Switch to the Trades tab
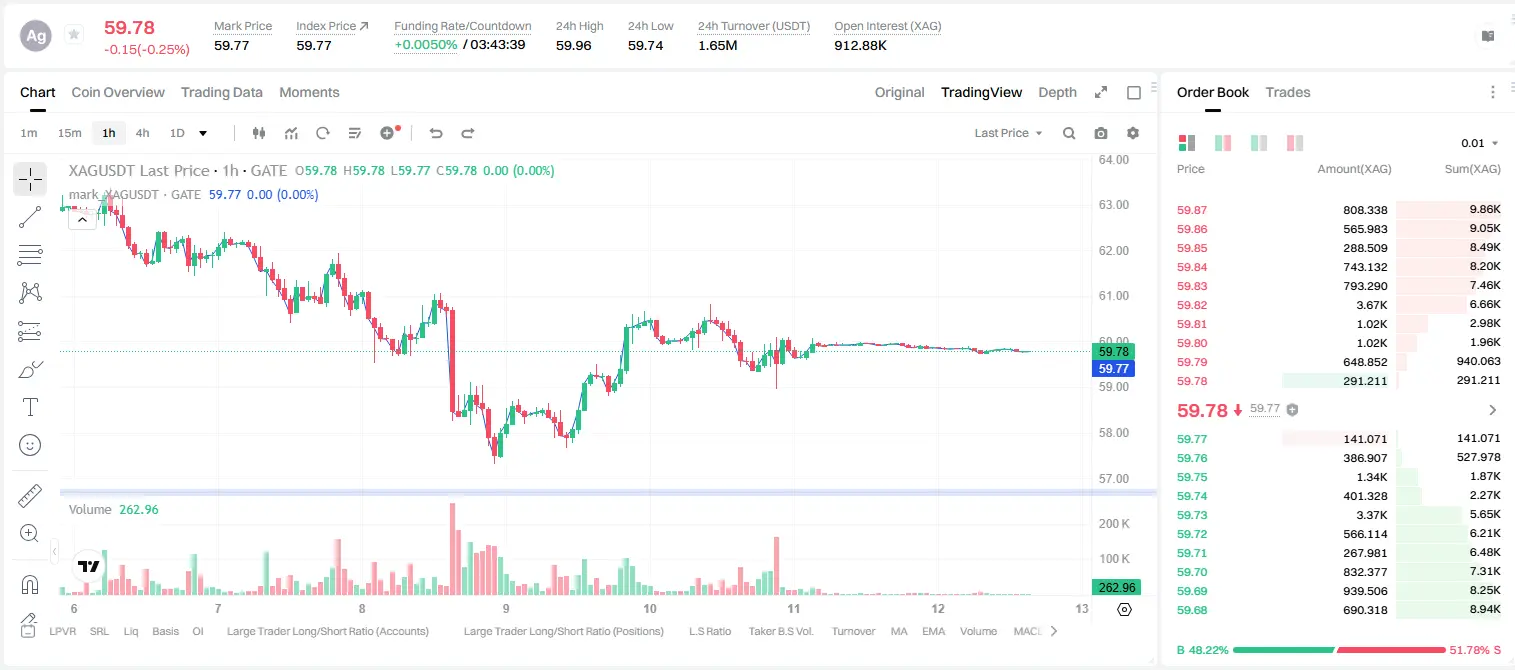Screen dimensions: 1515x670 tap(1287, 92)
